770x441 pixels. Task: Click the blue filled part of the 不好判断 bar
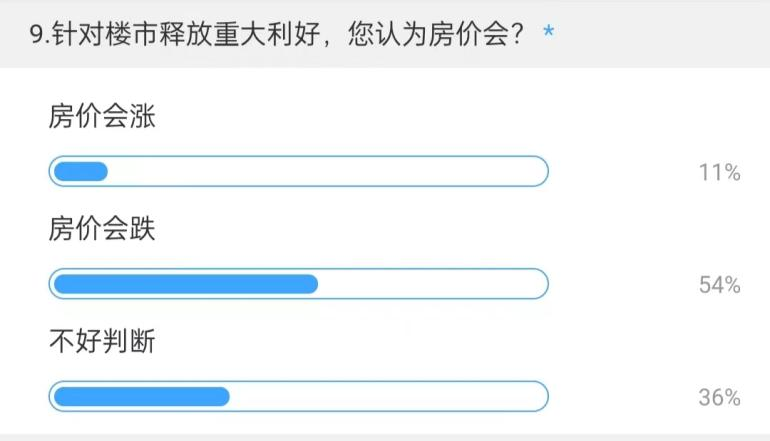(140, 396)
